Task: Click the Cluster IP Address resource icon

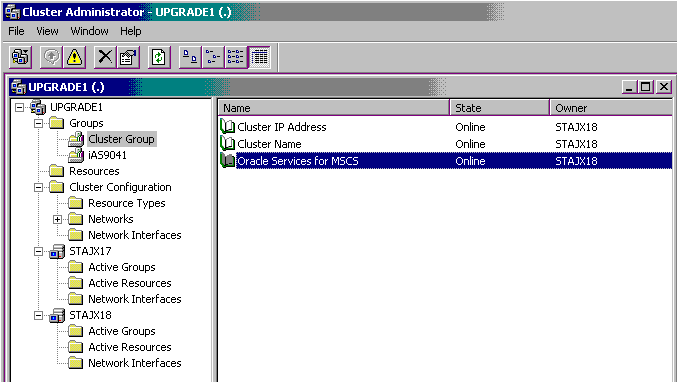Action: click(227, 126)
